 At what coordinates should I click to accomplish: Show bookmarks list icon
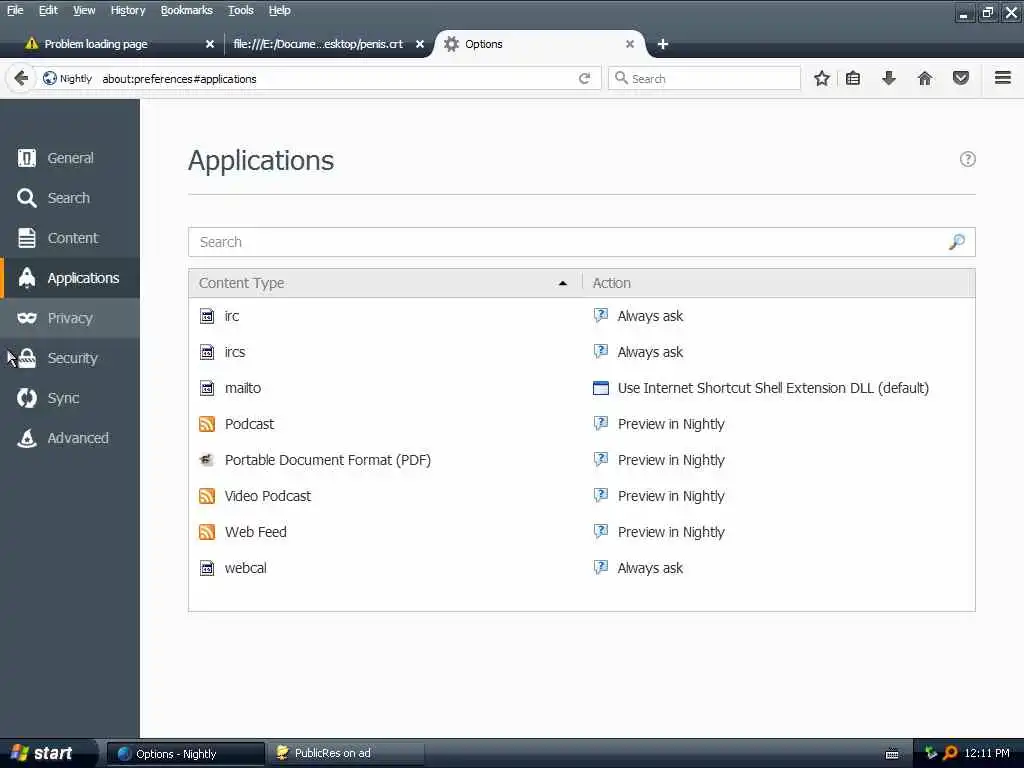tap(853, 78)
